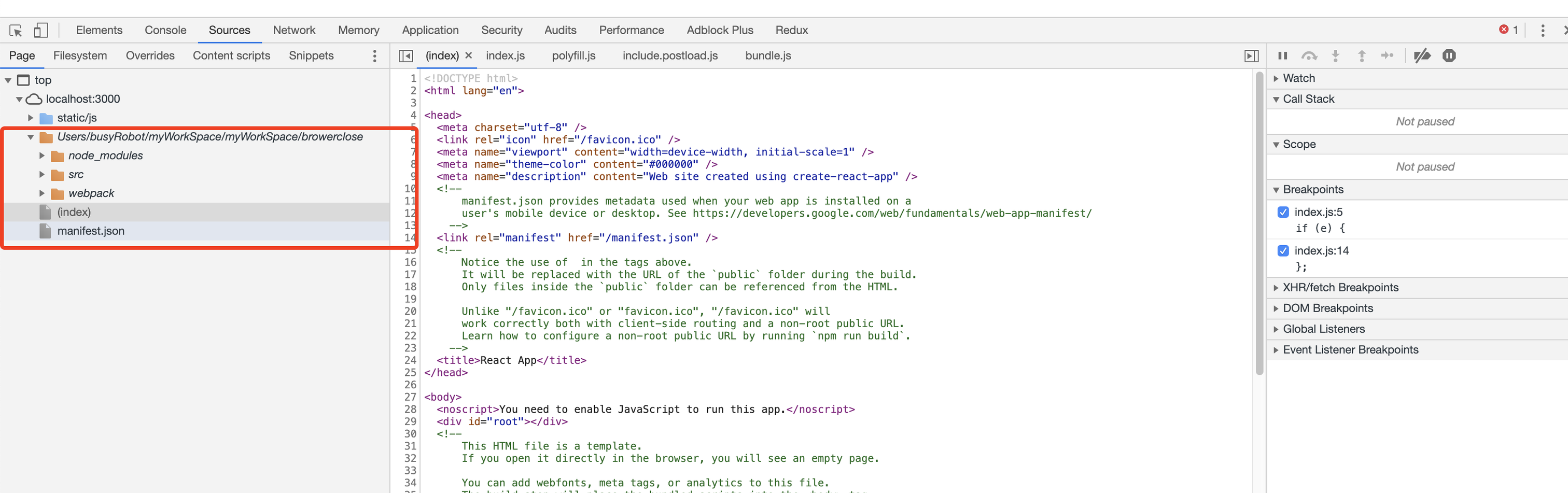Open the Adblock Plus panel
Screen dimensions: 1568x493
[720, 30]
